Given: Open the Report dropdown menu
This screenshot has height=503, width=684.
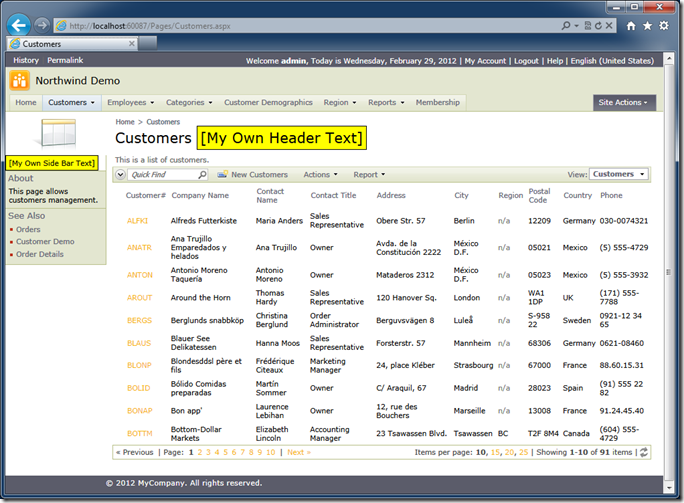Looking at the screenshot, I should coord(369,175).
